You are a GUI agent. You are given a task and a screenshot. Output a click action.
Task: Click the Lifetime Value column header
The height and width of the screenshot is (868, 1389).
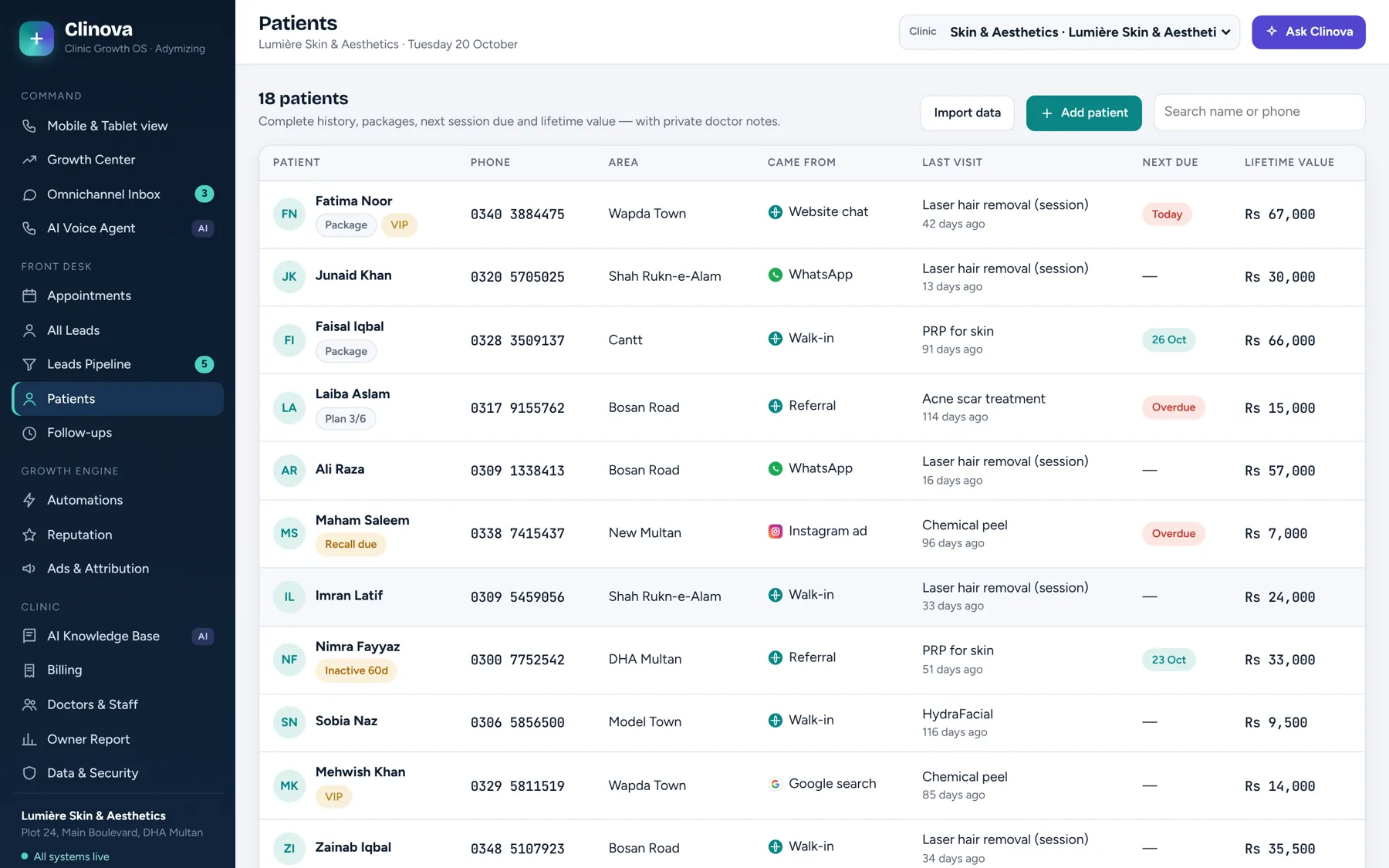tap(1289, 162)
